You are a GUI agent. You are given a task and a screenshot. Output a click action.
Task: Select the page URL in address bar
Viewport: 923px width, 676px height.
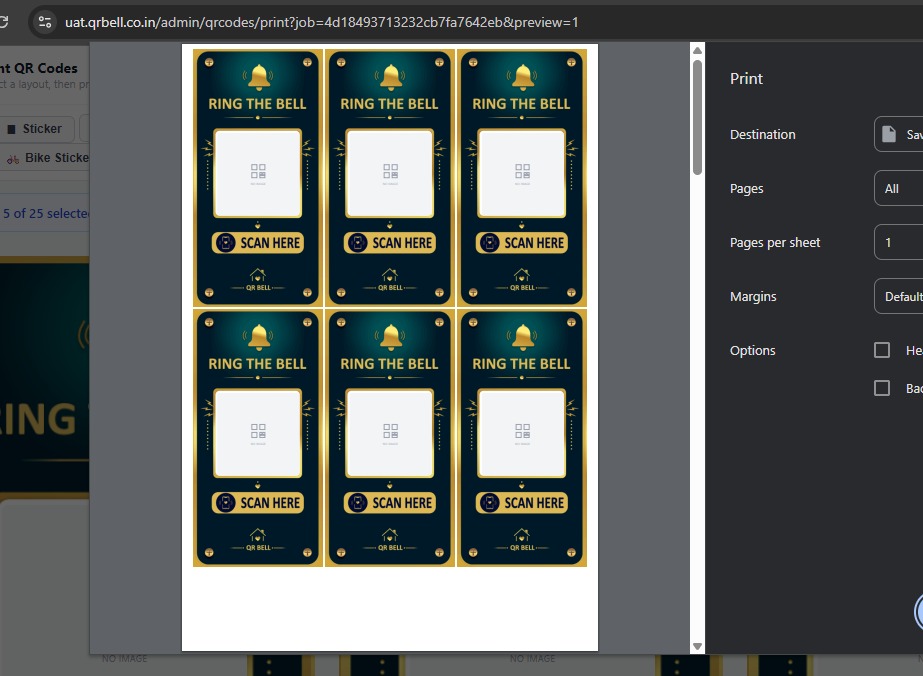tap(321, 22)
